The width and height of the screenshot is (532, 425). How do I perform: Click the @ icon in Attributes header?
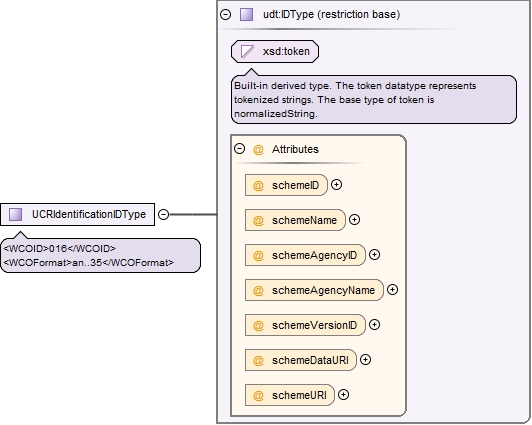258,150
